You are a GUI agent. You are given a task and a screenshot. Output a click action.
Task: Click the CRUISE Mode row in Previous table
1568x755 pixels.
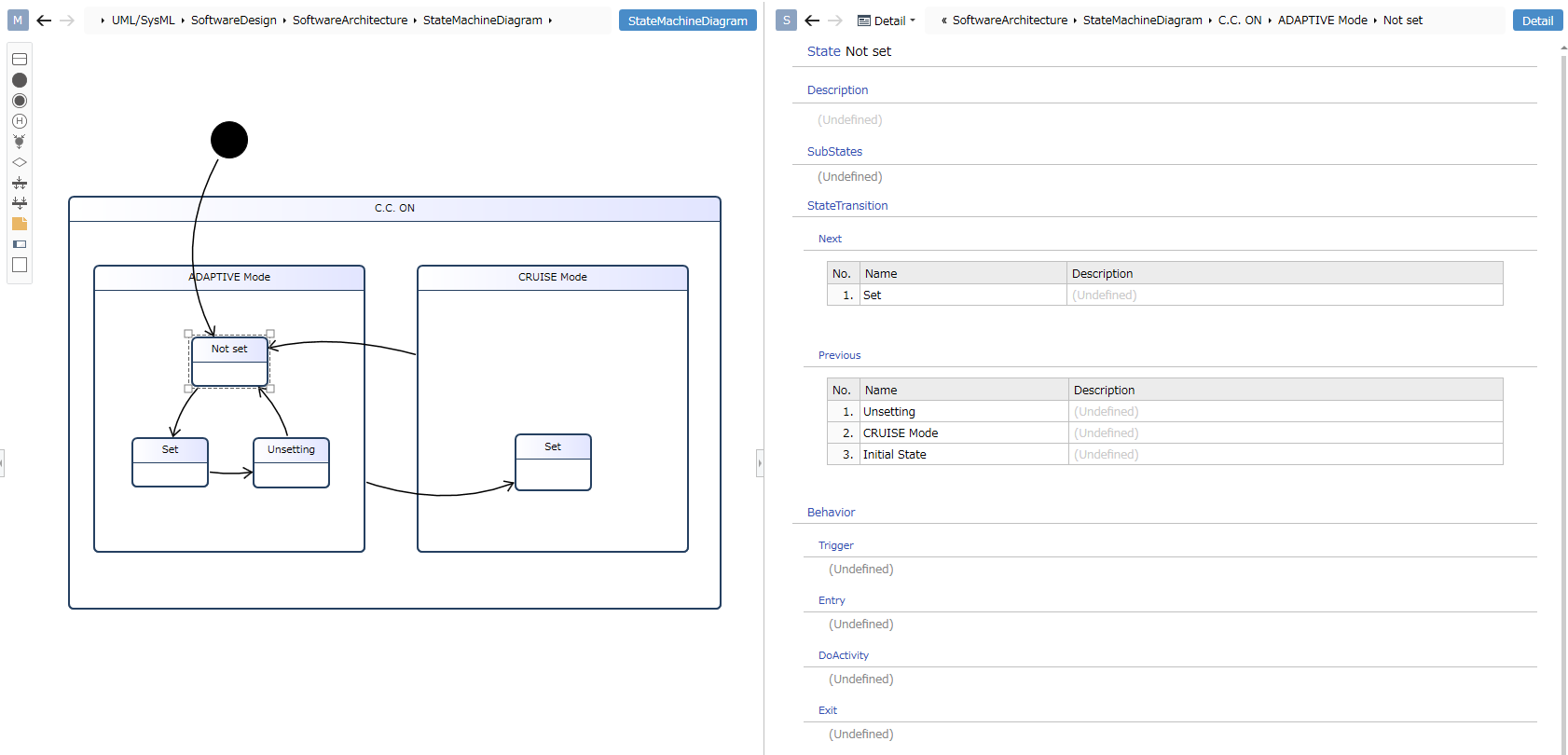(x=1165, y=432)
